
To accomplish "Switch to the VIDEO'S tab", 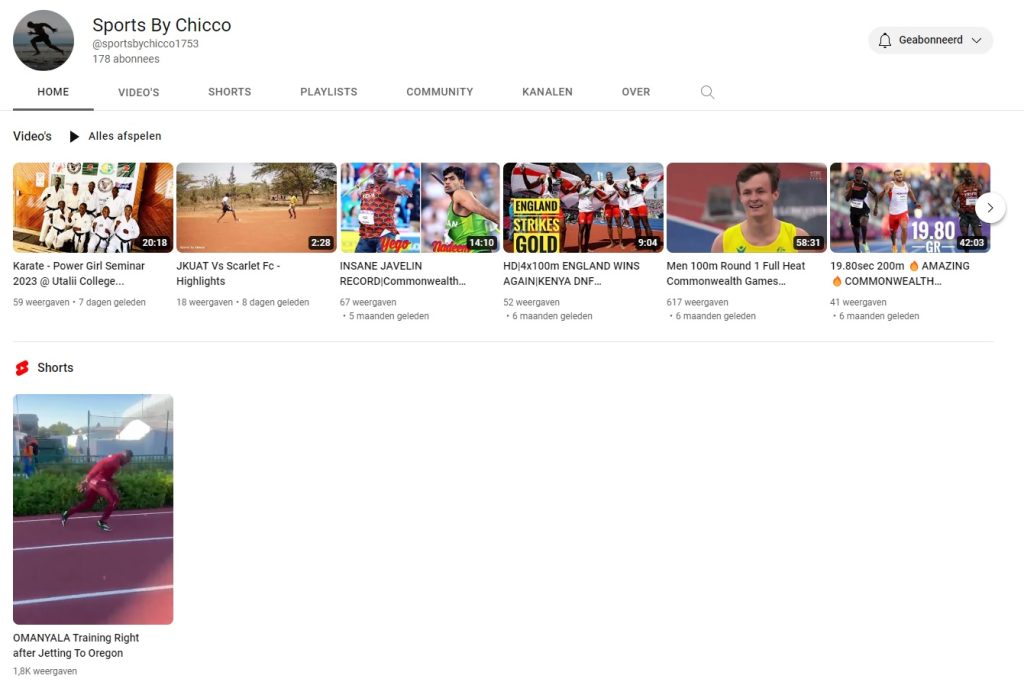I will [x=138, y=91].
